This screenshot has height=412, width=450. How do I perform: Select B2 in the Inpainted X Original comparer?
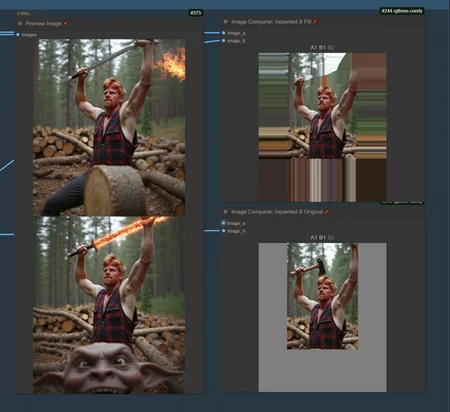331,238
